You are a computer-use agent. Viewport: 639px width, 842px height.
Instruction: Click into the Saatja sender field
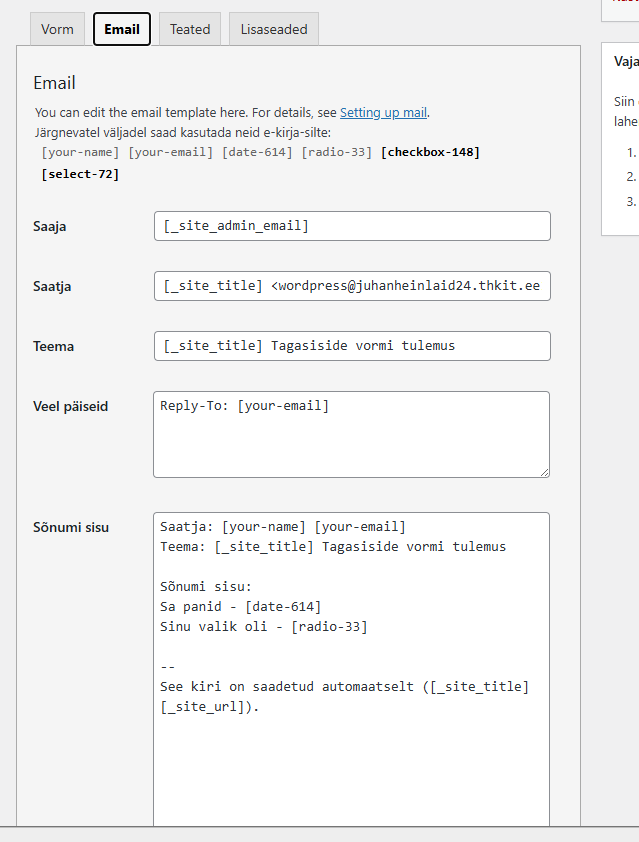[352, 286]
